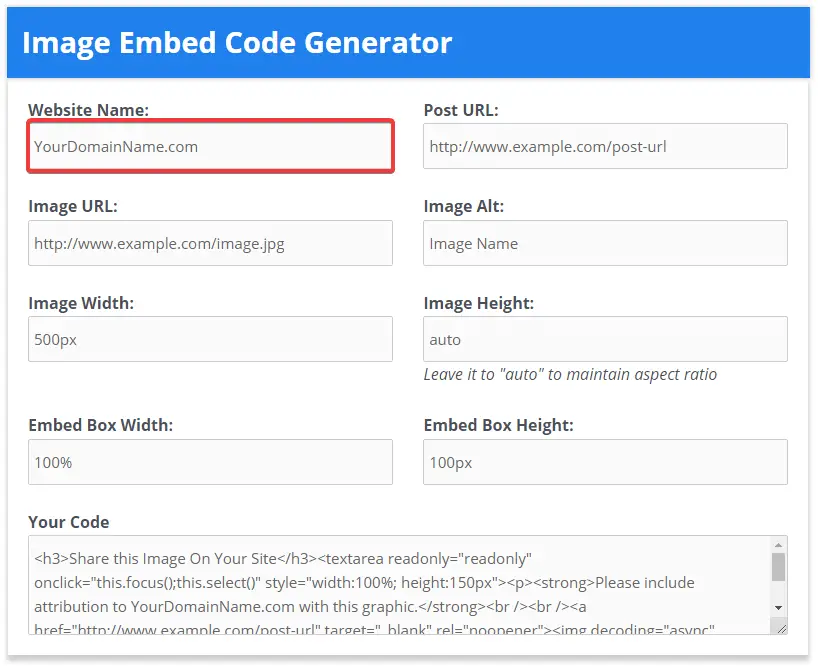Viewport: 818px width, 668px height.
Task: Focus the Post URL text field
Action: (x=605, y=146)
